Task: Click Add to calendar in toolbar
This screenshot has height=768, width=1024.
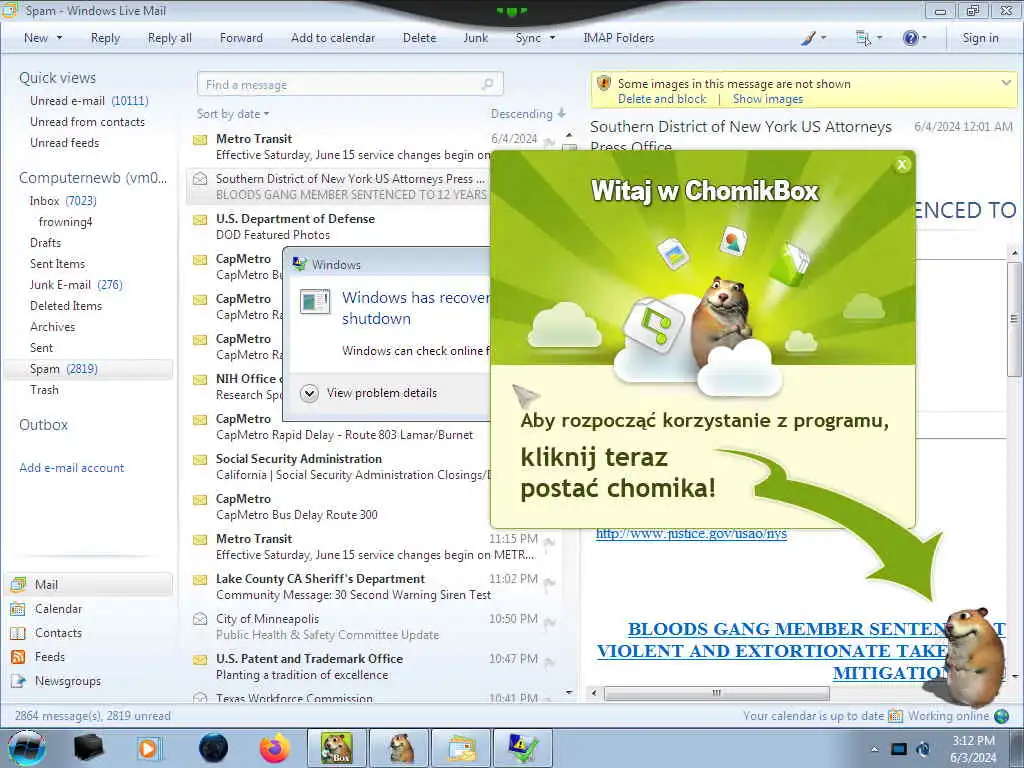Action: coord(333,38)
